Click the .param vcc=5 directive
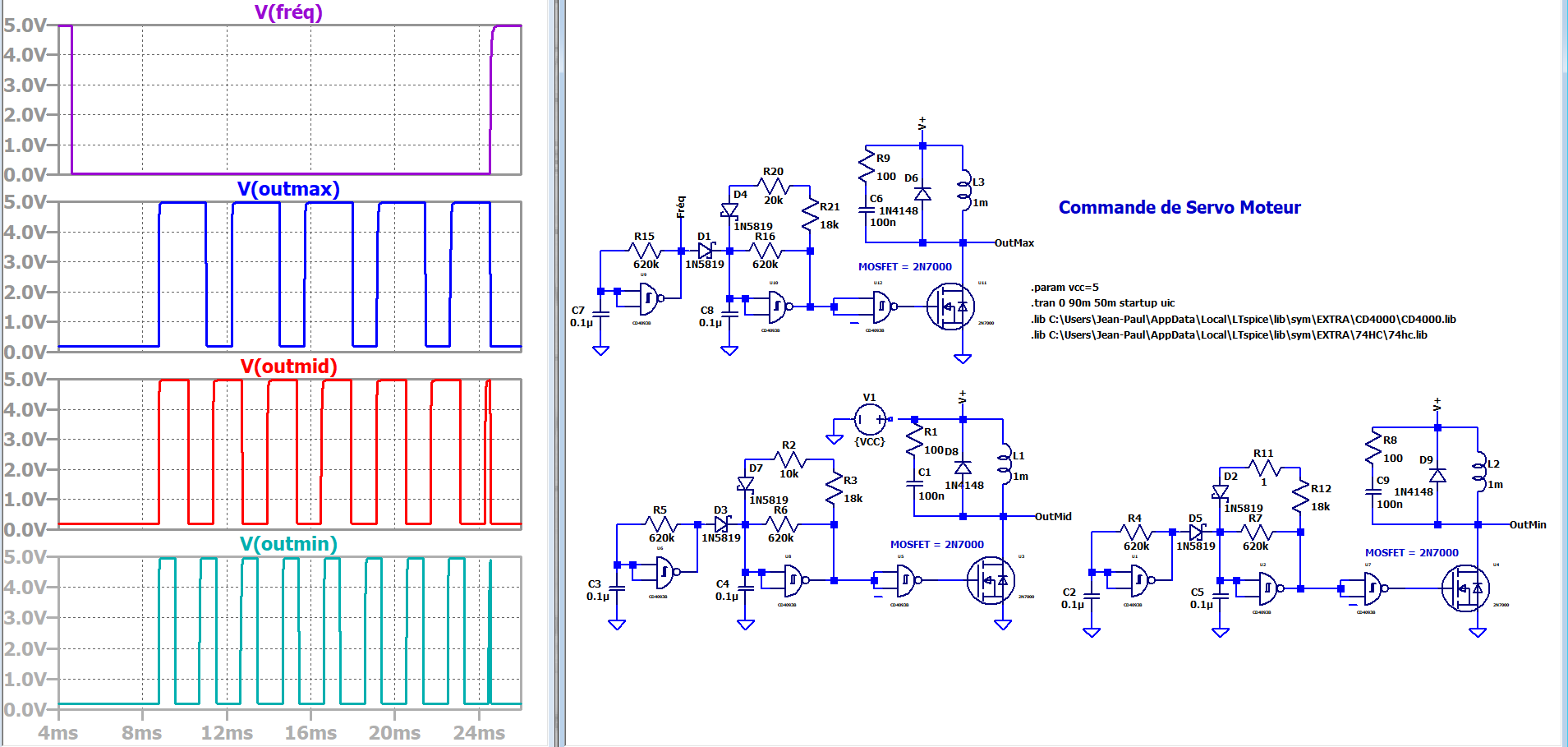The height and width of the screenshot is (747, 1568). pos(1064,288)
